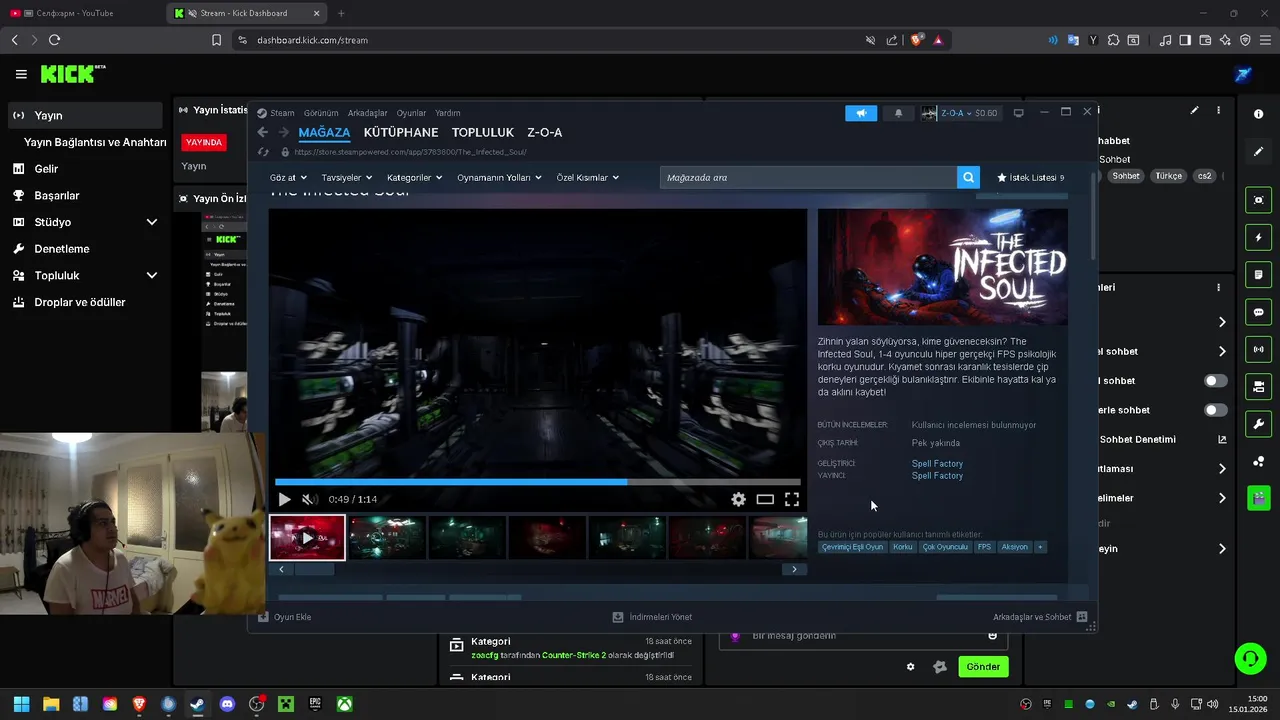Open the green support headset chat bubble
Screen dimensions: 1280x720
tap(1250, 658)
